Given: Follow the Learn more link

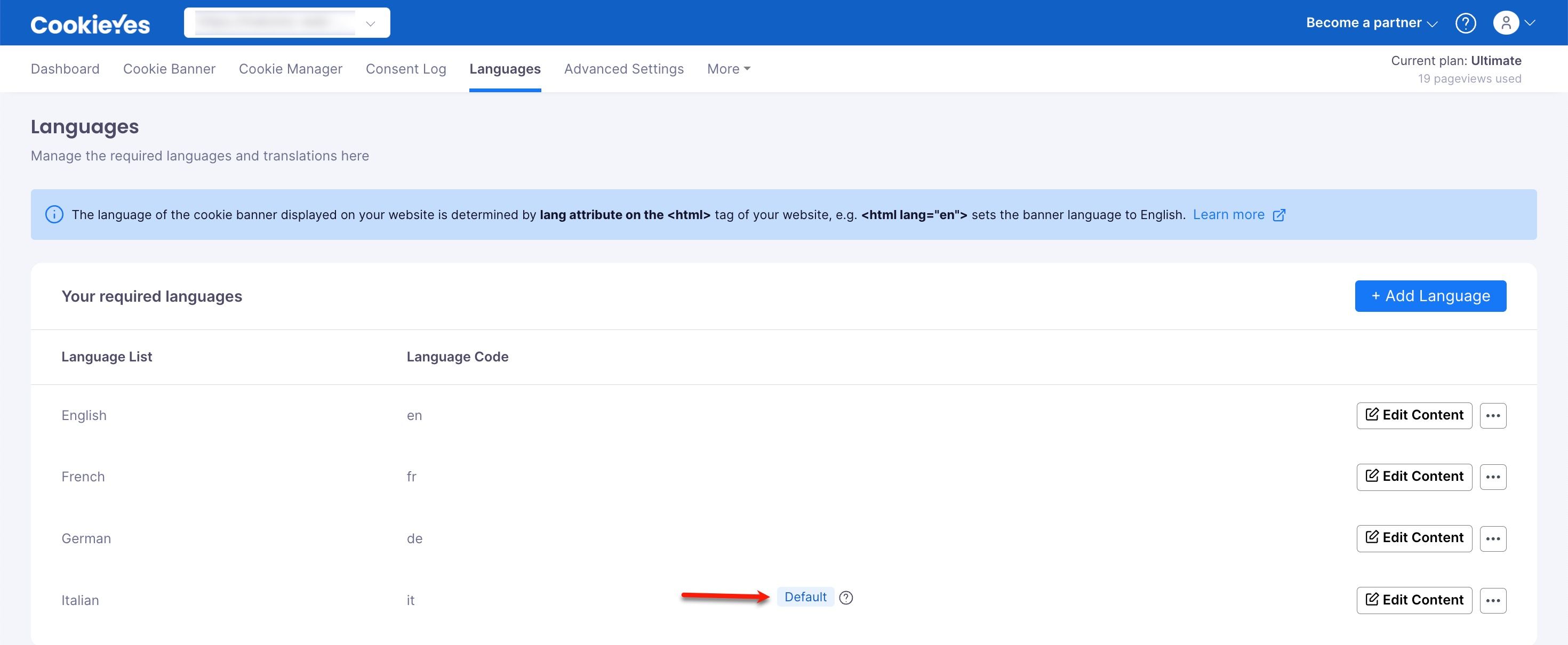Looking at the screenshot, I should coord(1228,215).
